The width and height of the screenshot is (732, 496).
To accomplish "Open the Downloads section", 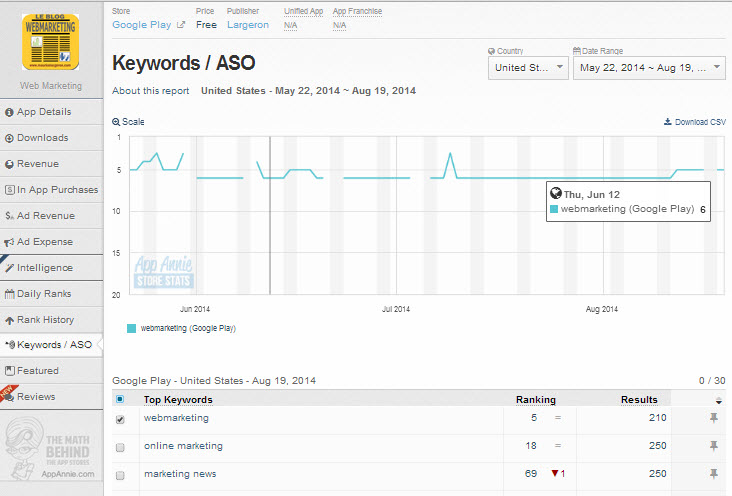I will 51,138.
